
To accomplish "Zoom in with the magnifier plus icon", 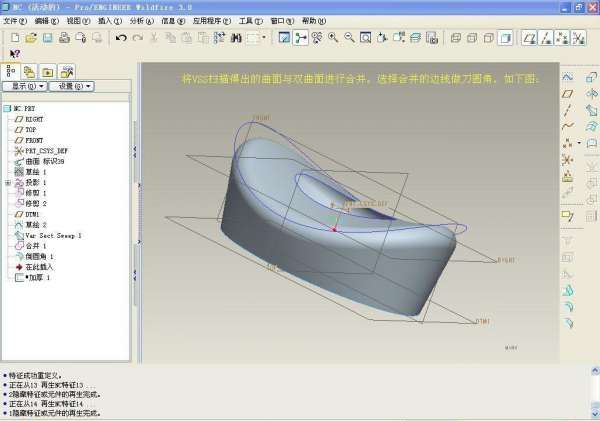I will [x=333, y=38].
